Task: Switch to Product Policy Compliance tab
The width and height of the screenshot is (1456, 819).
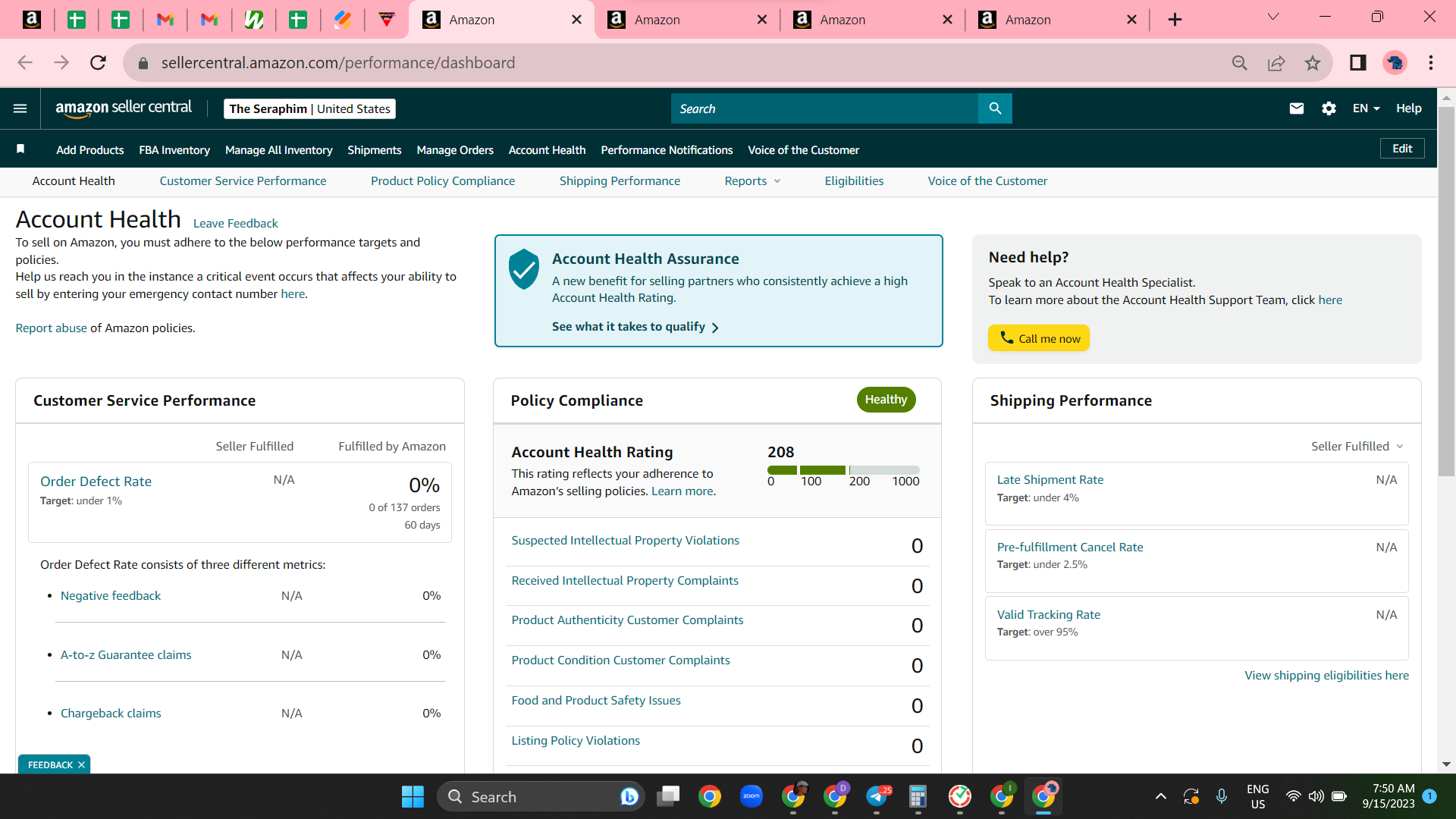Action: click(443, 181)
